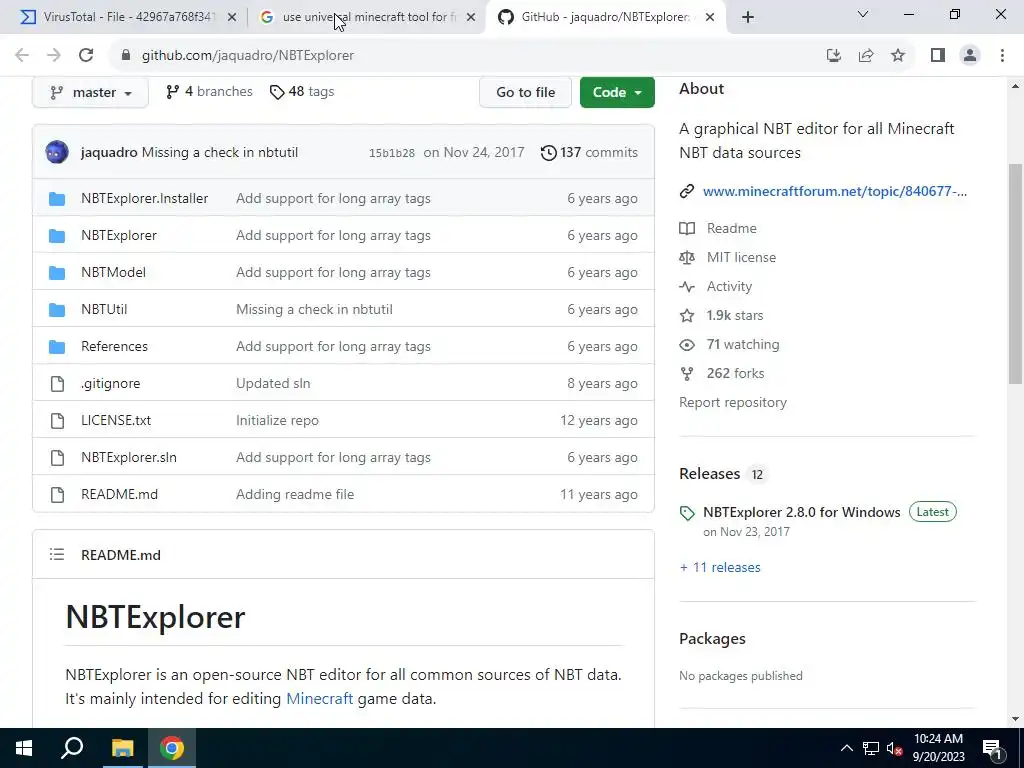The width and height of the screenshot is (1024, 768).
Task: Close the GitHub NBTExplorer tab
Action: (711, 18)
